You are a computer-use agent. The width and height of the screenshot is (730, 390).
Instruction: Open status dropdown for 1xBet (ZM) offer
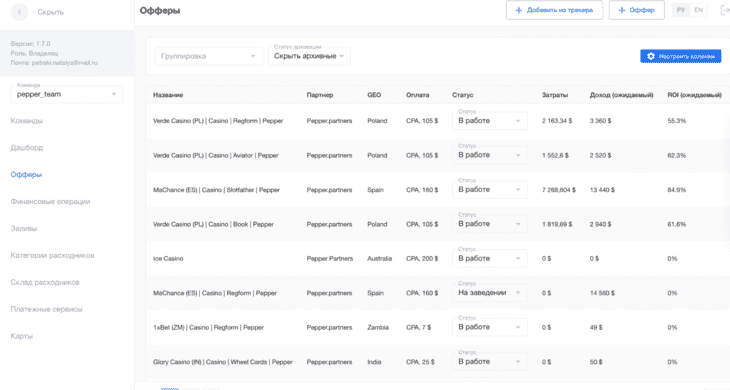489,328
